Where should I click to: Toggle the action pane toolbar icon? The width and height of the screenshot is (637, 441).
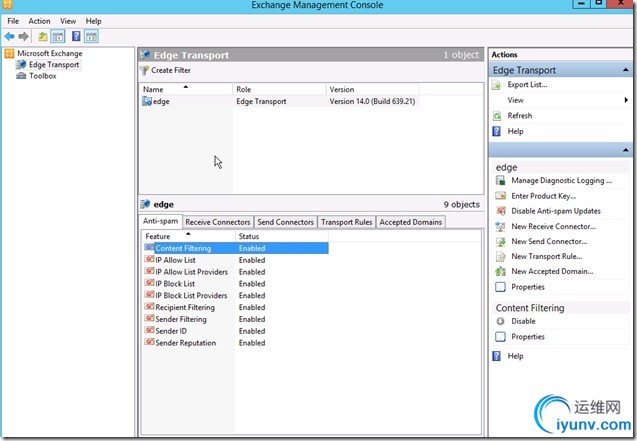point(91,37)
